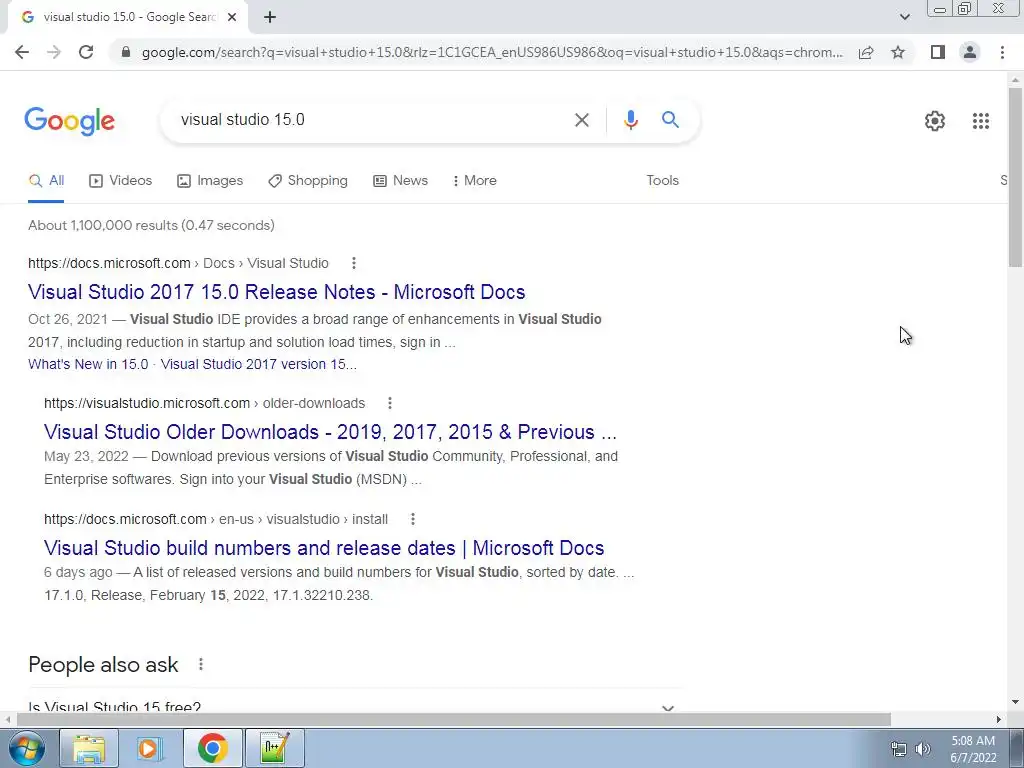The height and width of the screenshot is (768, 1024).
Task: Open the tab search dropdown
Action: pos(904,17)
